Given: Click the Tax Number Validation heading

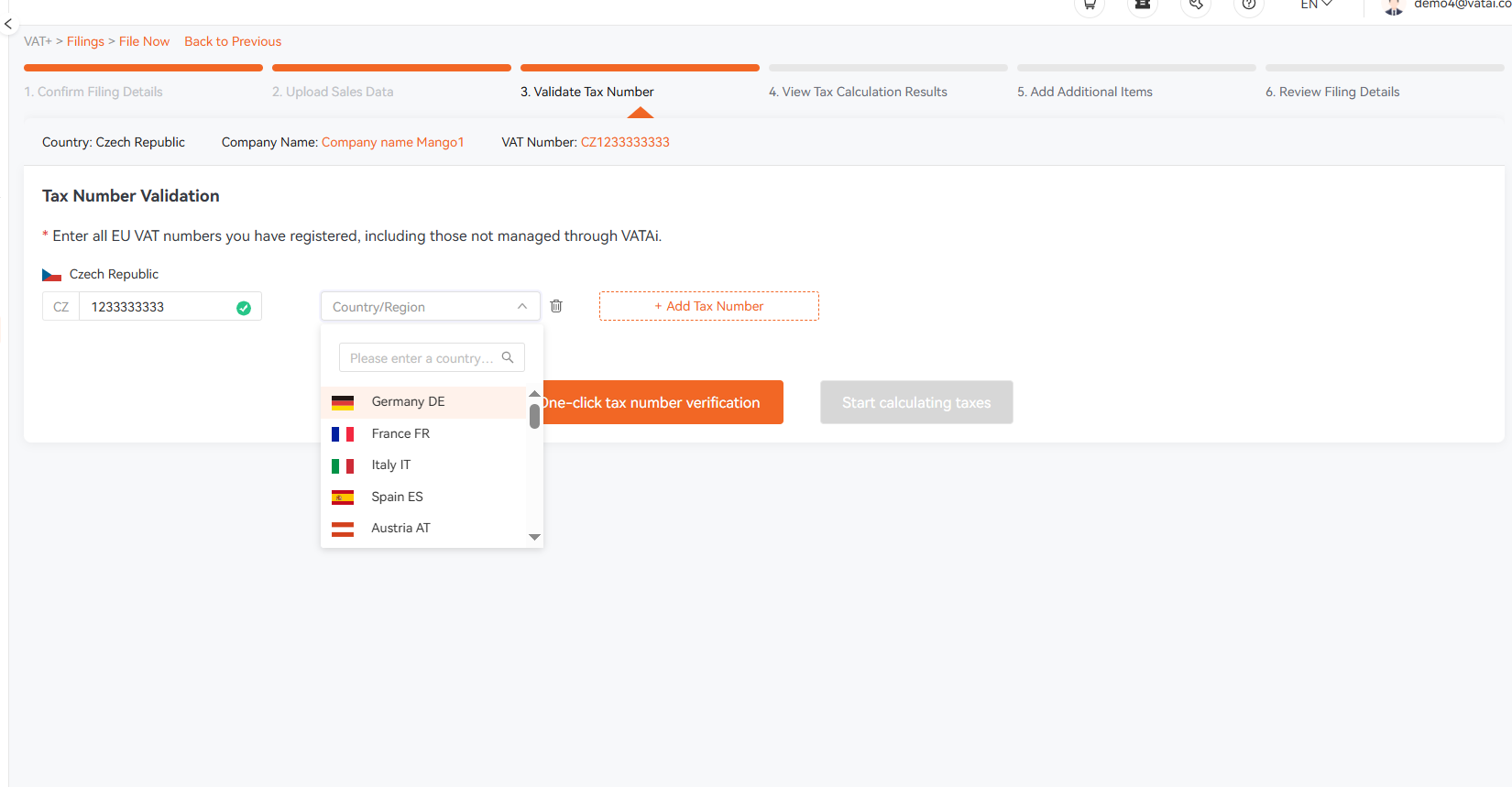Looking at the screenshot, I should tap(131, 196).
